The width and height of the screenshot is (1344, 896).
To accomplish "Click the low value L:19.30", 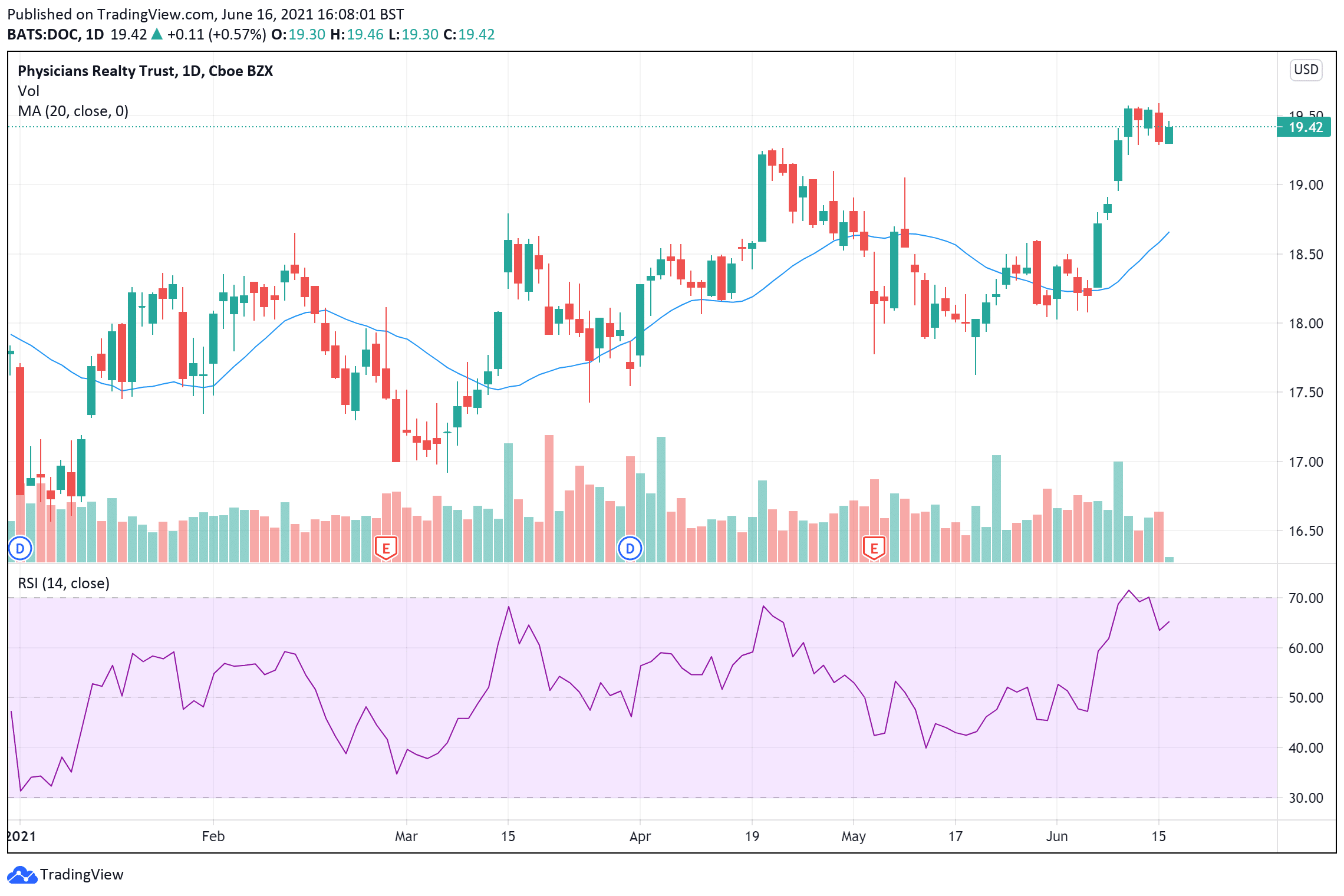I will pos(414,34).
